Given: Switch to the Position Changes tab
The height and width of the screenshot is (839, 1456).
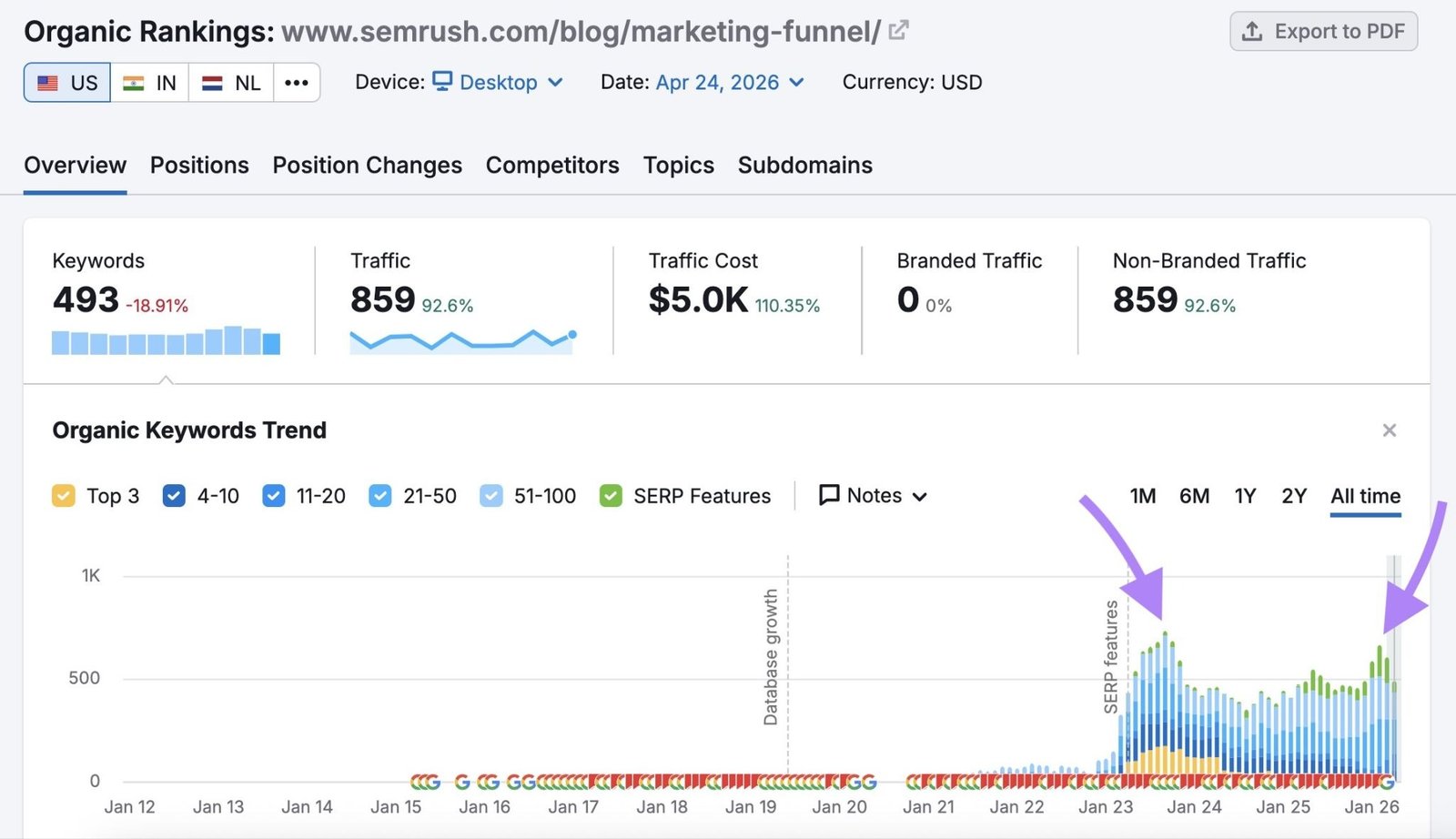Looking at the screenshot, I should point(368,165).
